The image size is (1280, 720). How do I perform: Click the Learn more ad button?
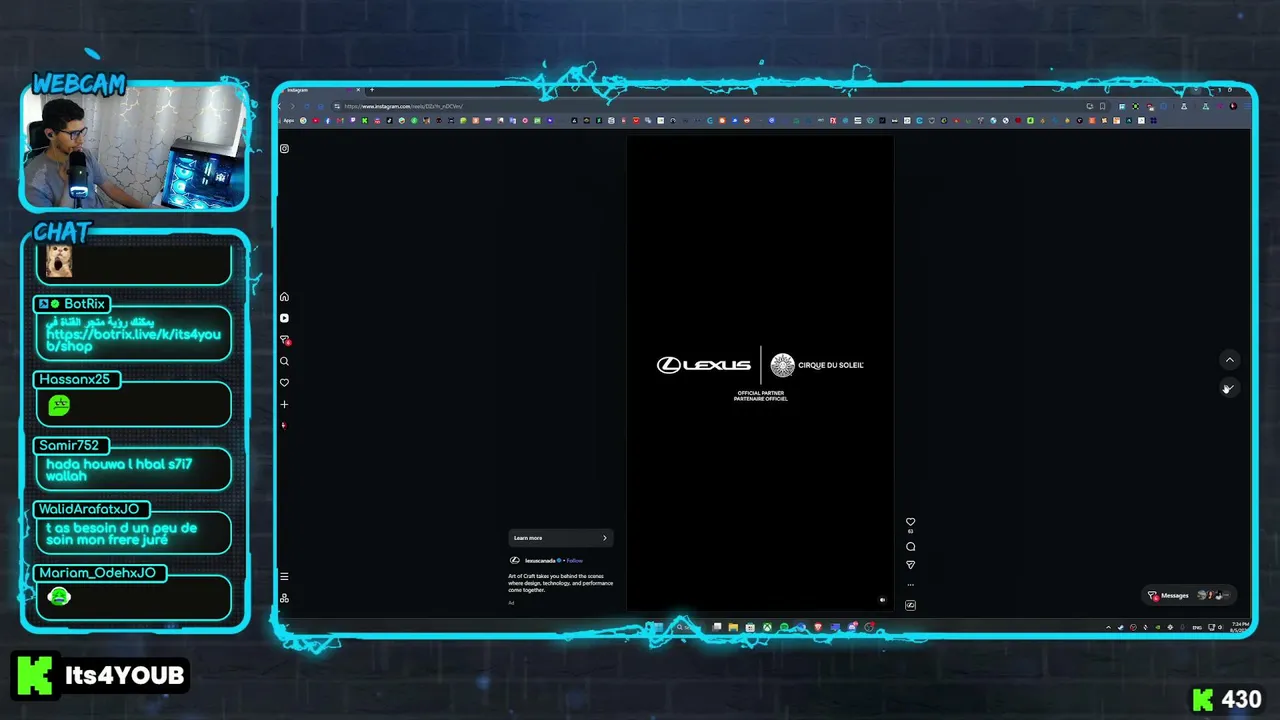tap(560, 538)
